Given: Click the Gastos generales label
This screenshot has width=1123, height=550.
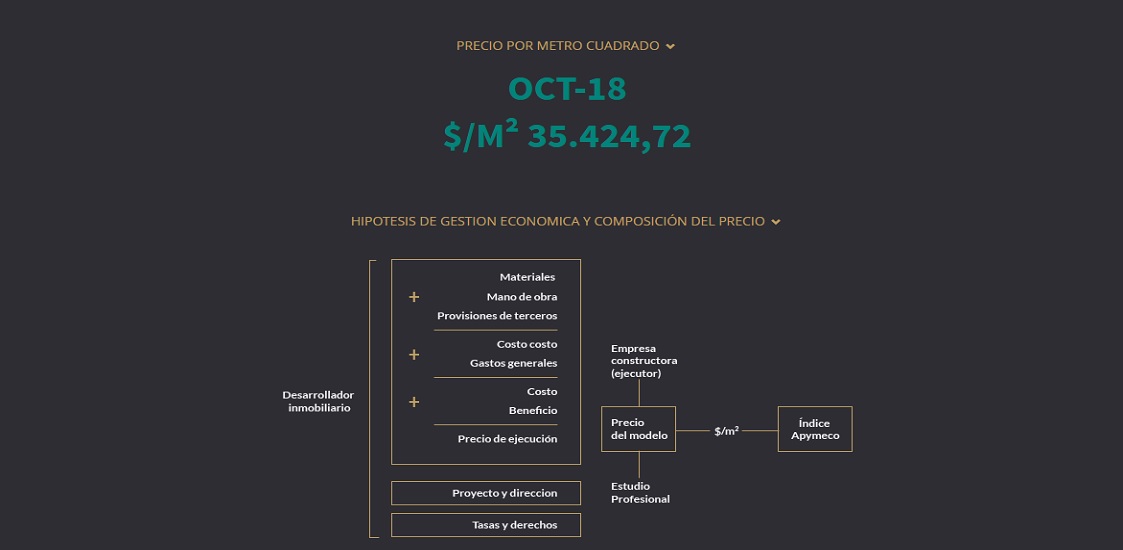Looking at the screenshot, I should [x=514, y=363].
